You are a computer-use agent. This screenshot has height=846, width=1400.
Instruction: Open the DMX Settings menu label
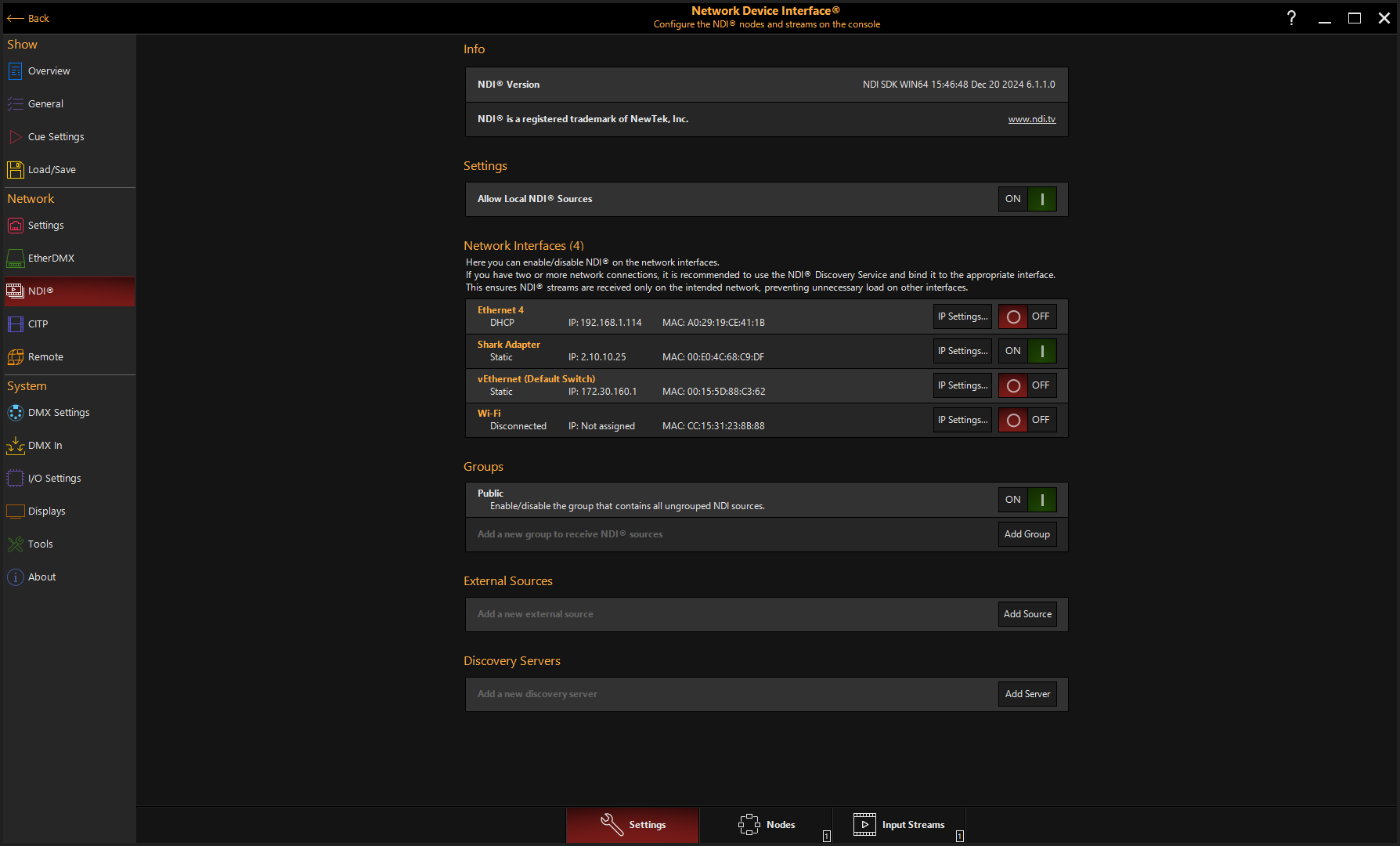pyautogui.click(x=59, y=413)
